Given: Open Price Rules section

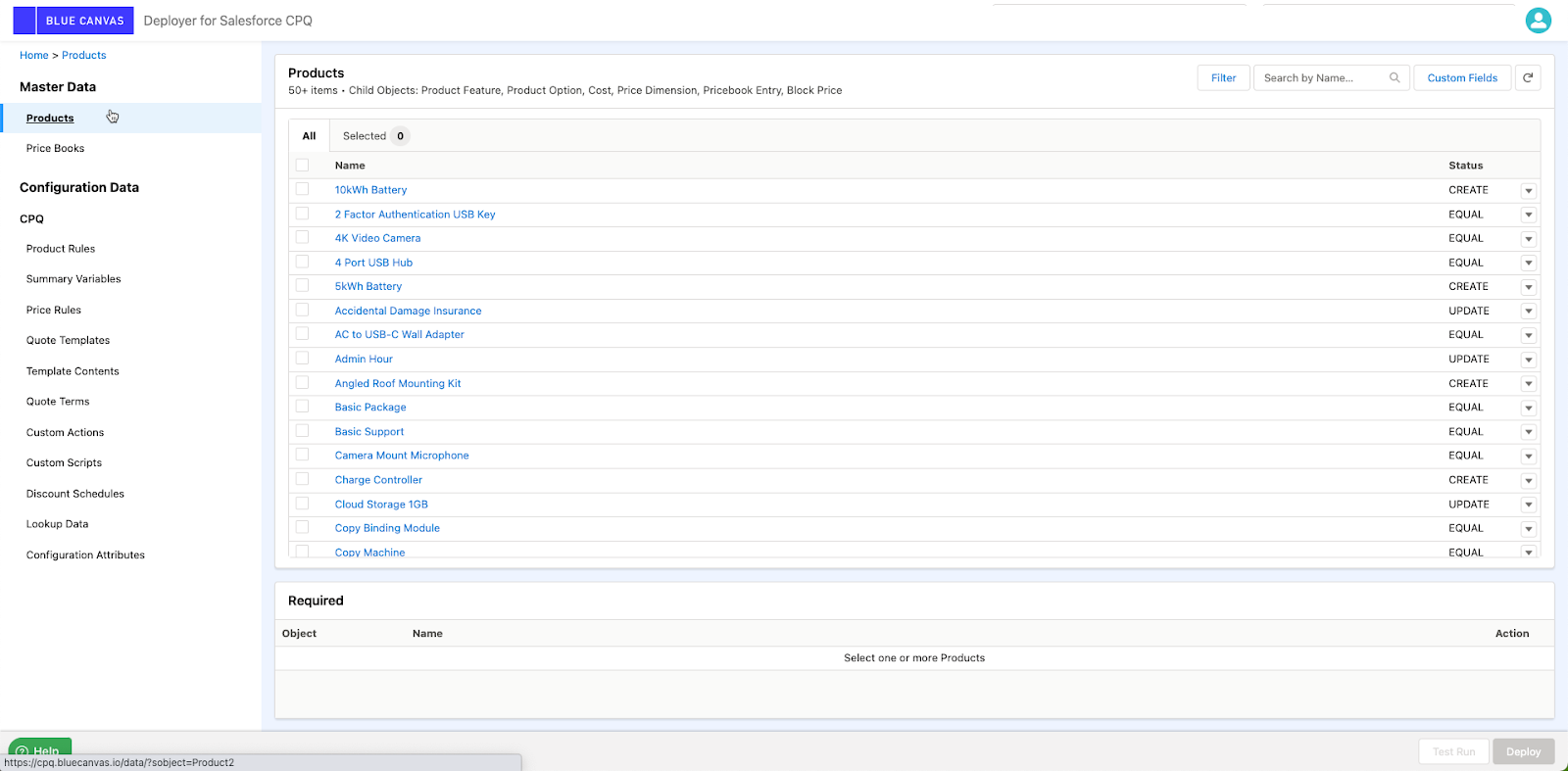Looking at the screenshot, I should [x=54, y=310].
